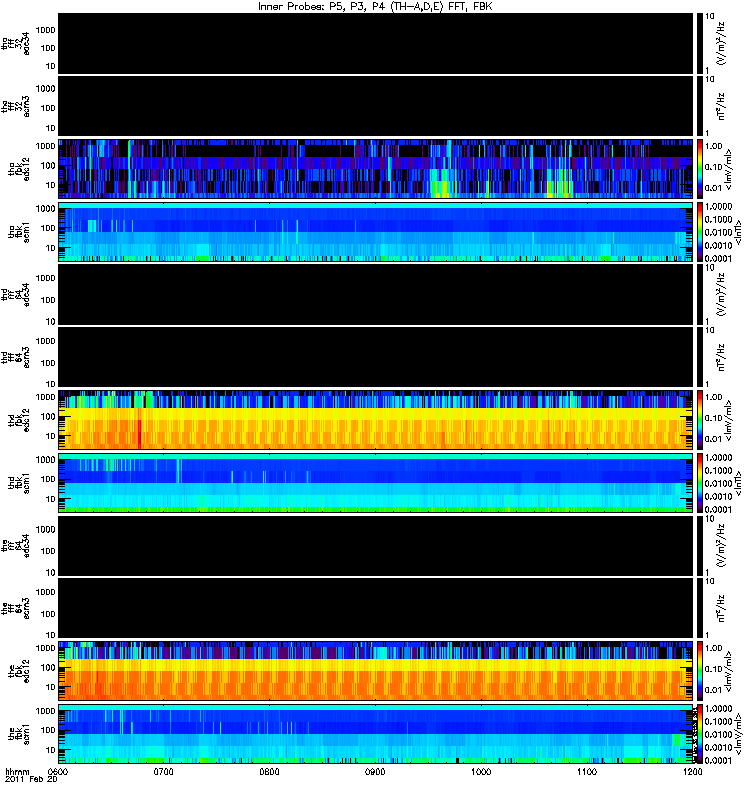Select the 'the fbk scm1' axis label
The height and width of the screenshot is (800, 750).
[x=19, y=734]
